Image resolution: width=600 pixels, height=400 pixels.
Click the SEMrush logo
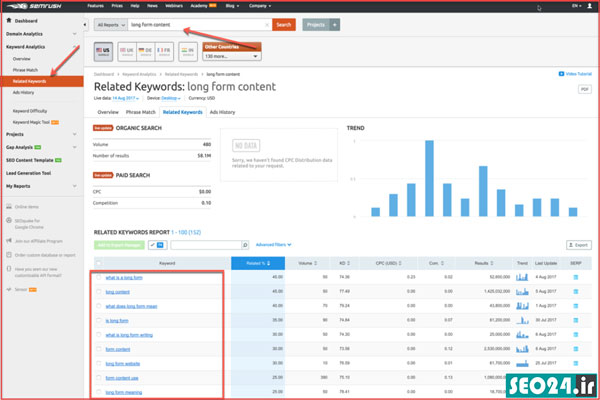33,6
